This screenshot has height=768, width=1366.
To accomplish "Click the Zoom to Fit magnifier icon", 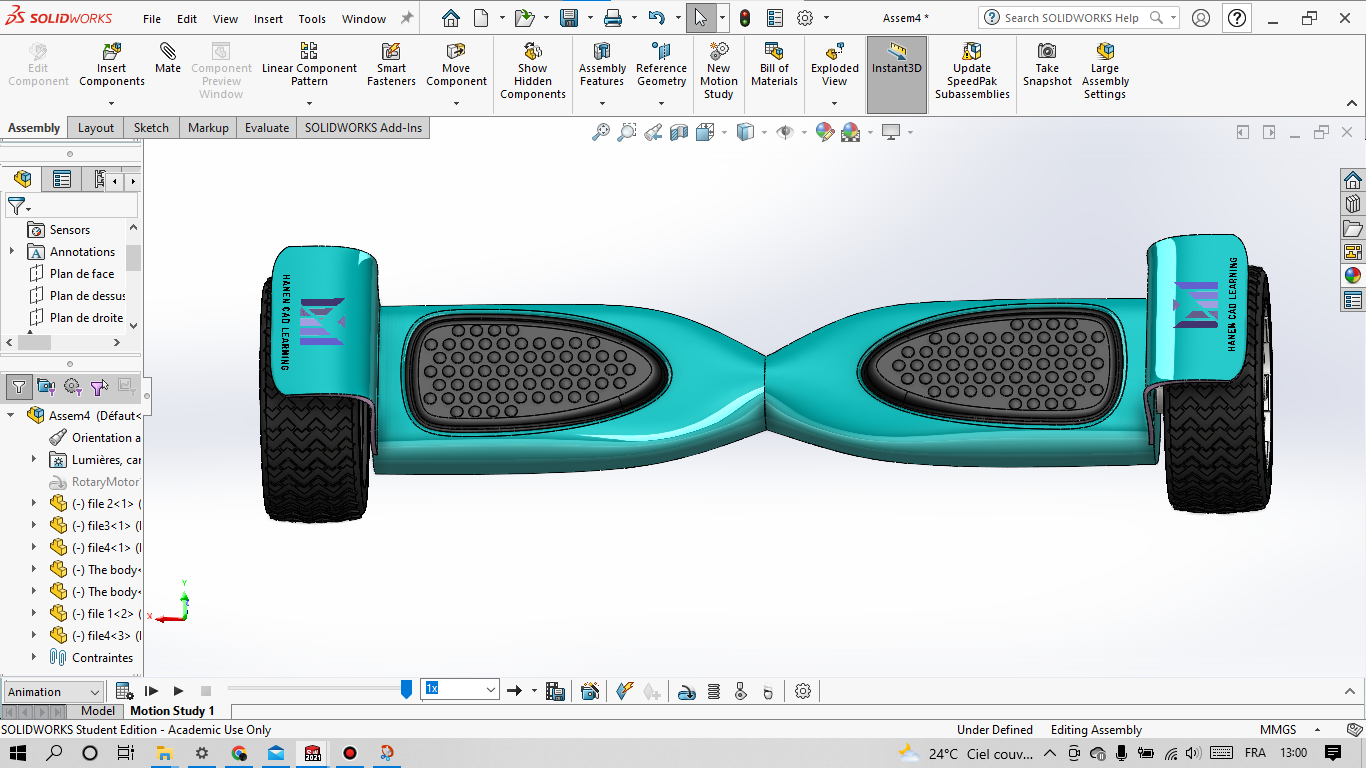I will pyautogui.click(x=600, y=132).
